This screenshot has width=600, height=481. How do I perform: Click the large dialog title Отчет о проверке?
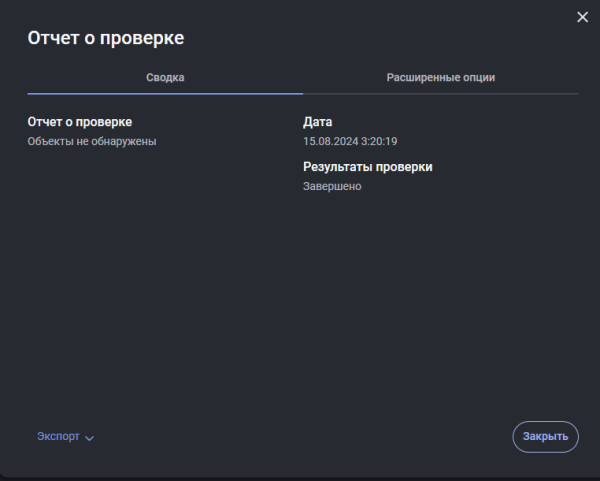point(105,38)
